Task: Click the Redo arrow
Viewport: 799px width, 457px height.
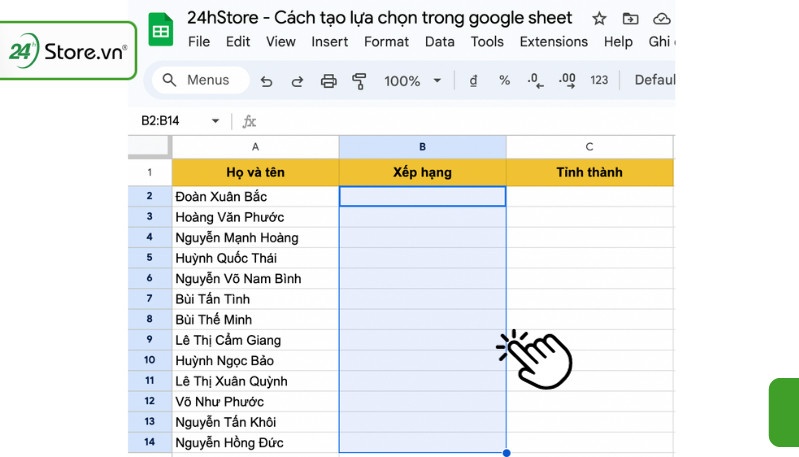Action: tap(297, 81)
